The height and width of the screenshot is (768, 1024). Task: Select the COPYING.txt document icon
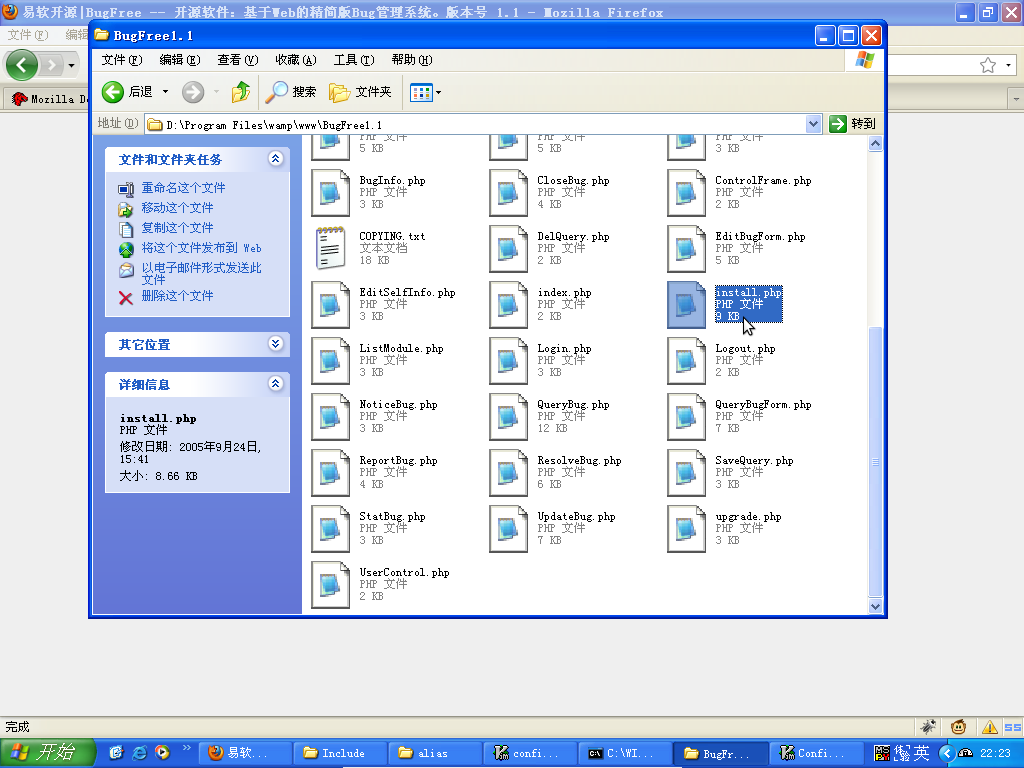(330, 248)
